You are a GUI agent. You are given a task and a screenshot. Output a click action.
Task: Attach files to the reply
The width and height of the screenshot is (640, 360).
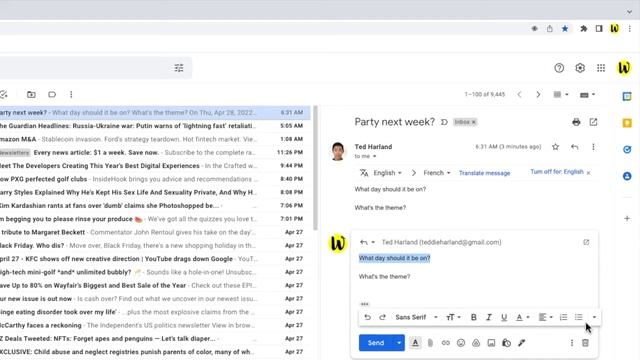[430, 343]
